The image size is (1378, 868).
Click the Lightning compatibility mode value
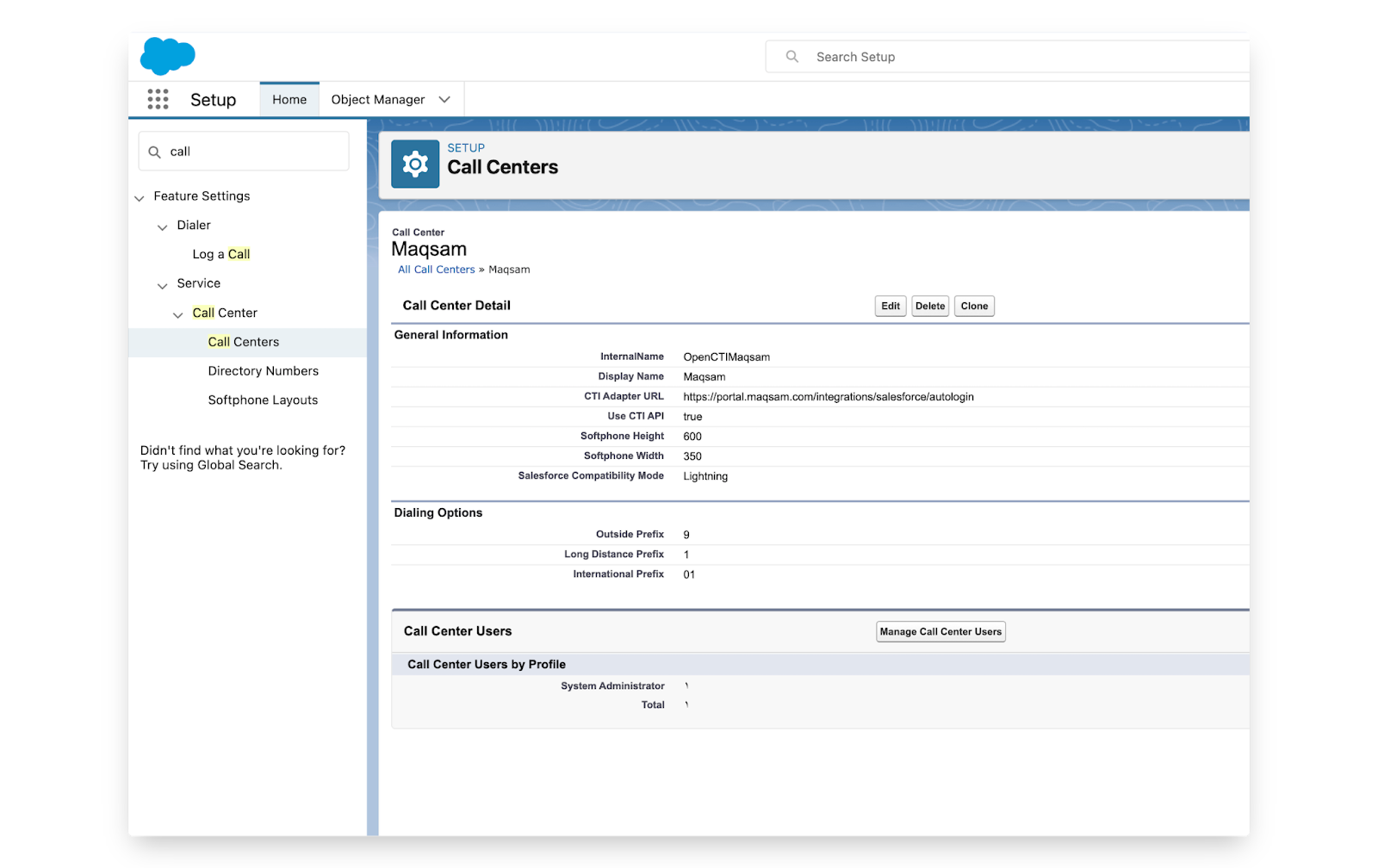point(705,476)
